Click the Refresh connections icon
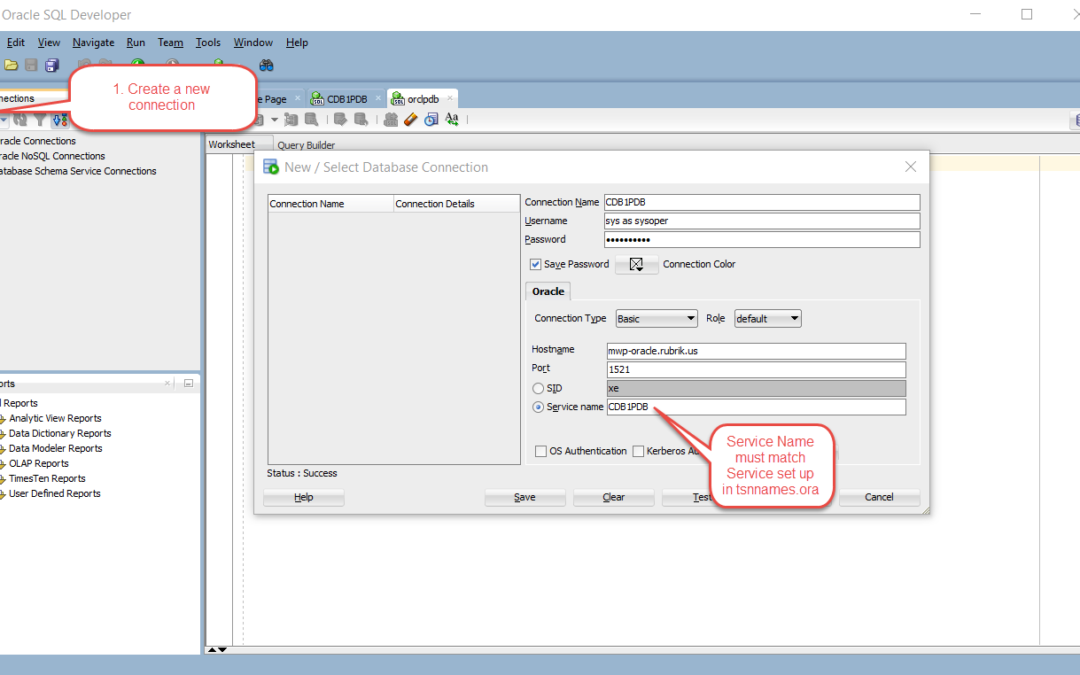 click(20, 120)
